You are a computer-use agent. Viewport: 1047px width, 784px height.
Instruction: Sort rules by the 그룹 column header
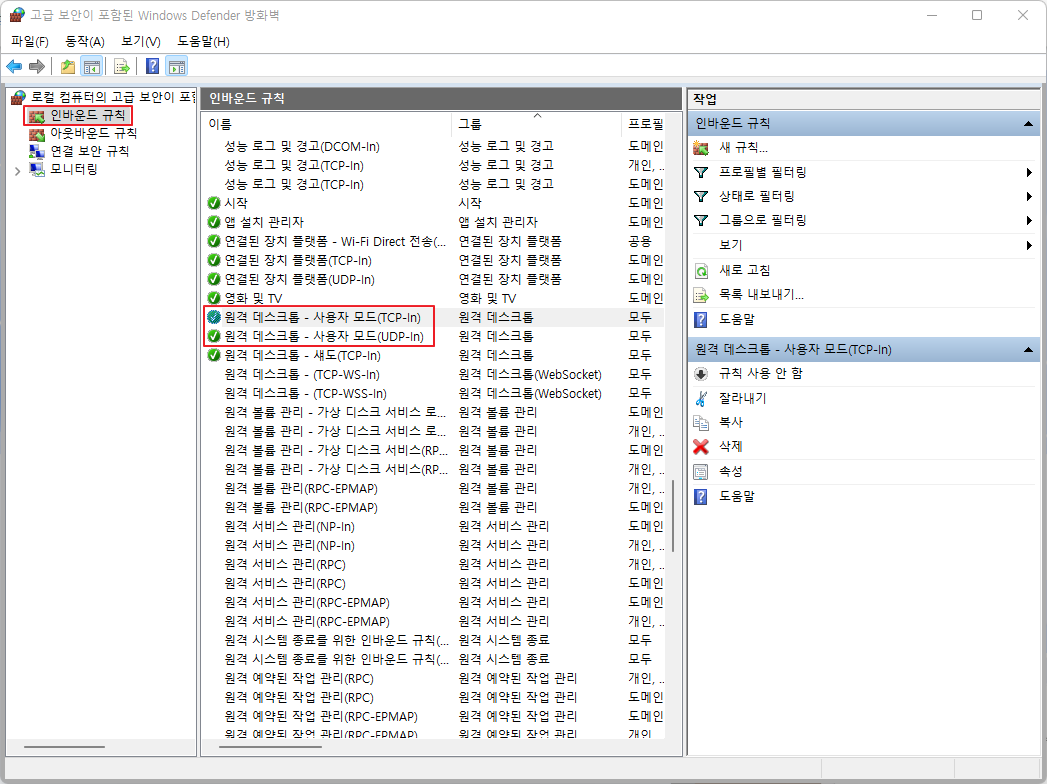click(x=536, y=124)
